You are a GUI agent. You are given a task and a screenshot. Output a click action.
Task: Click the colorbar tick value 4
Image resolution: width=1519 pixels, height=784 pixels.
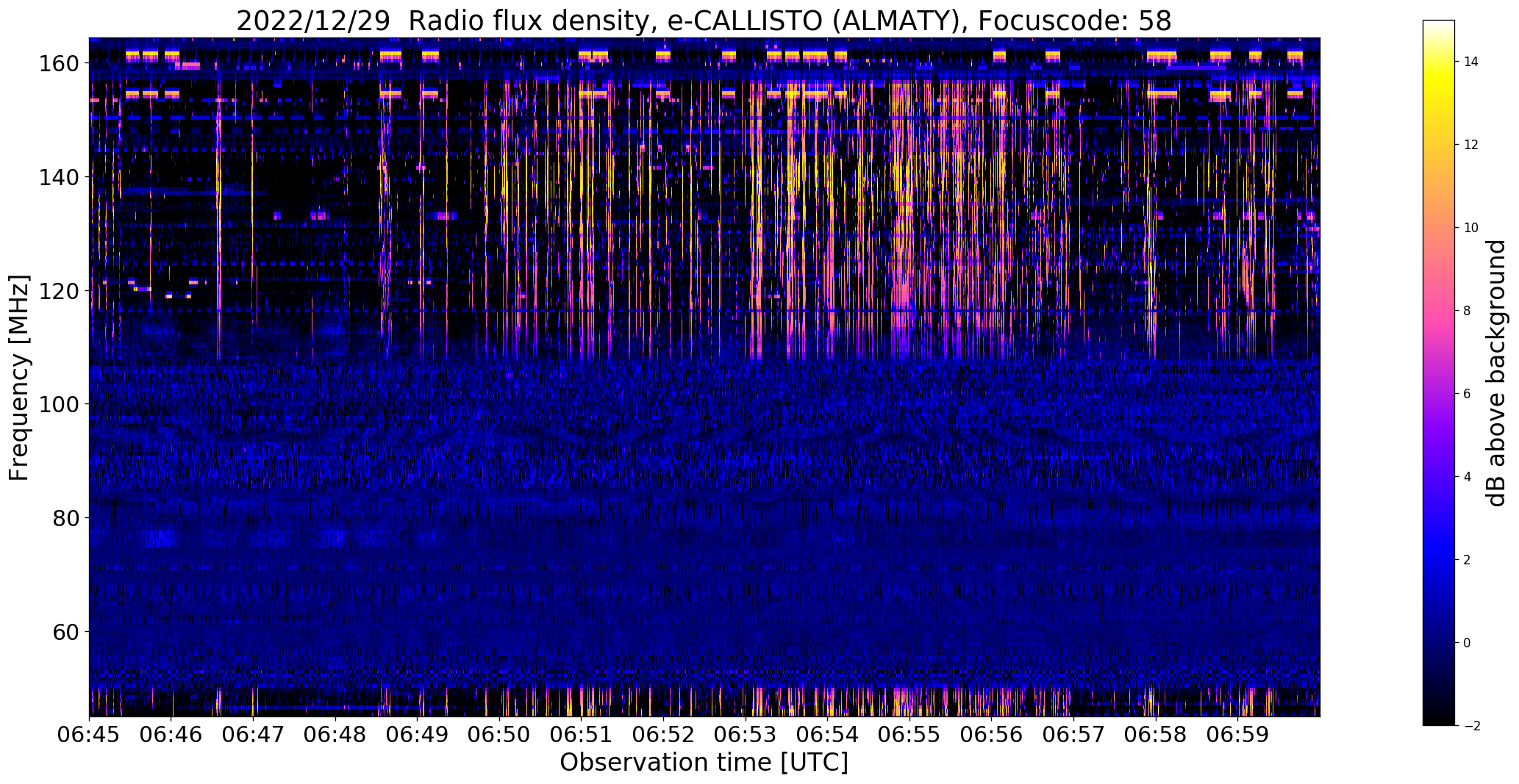1468,477
